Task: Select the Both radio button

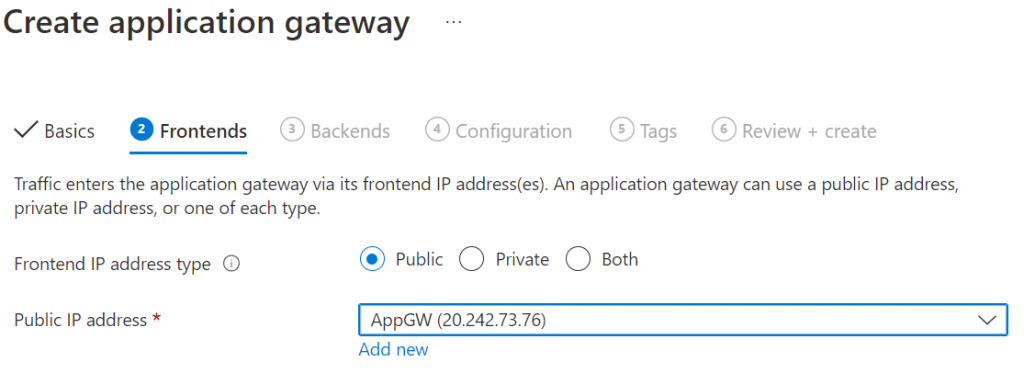Action: pyautogui.click(x=578, y=259)
